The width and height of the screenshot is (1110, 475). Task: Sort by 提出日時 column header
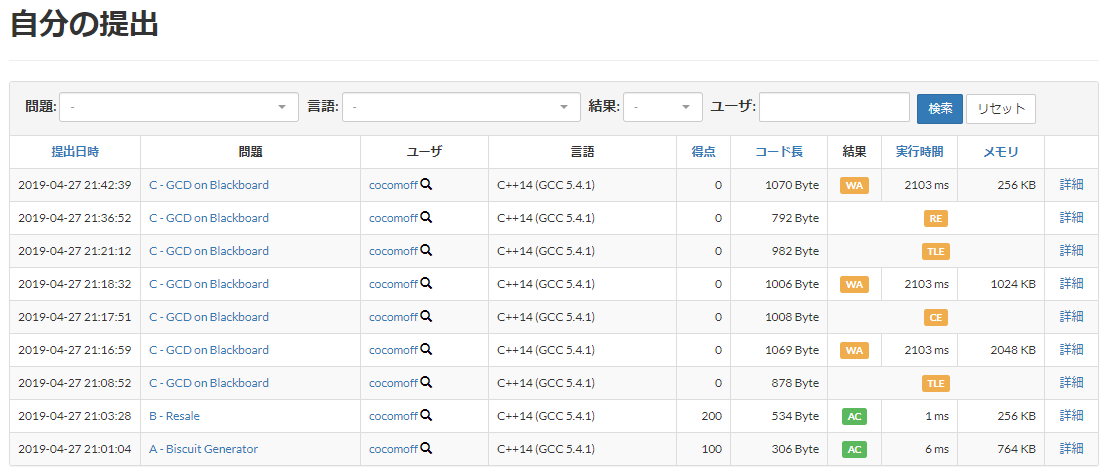75,151
